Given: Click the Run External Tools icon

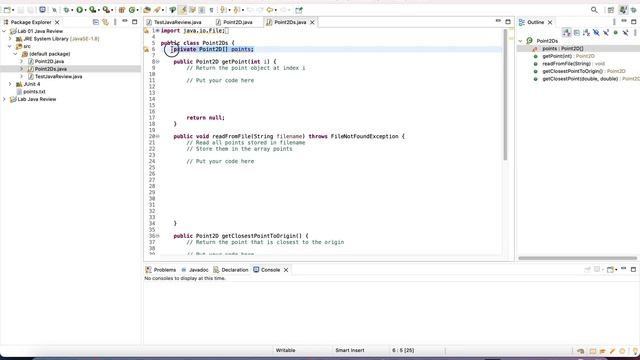Looking at the screenshot, I should pos(106,10).
